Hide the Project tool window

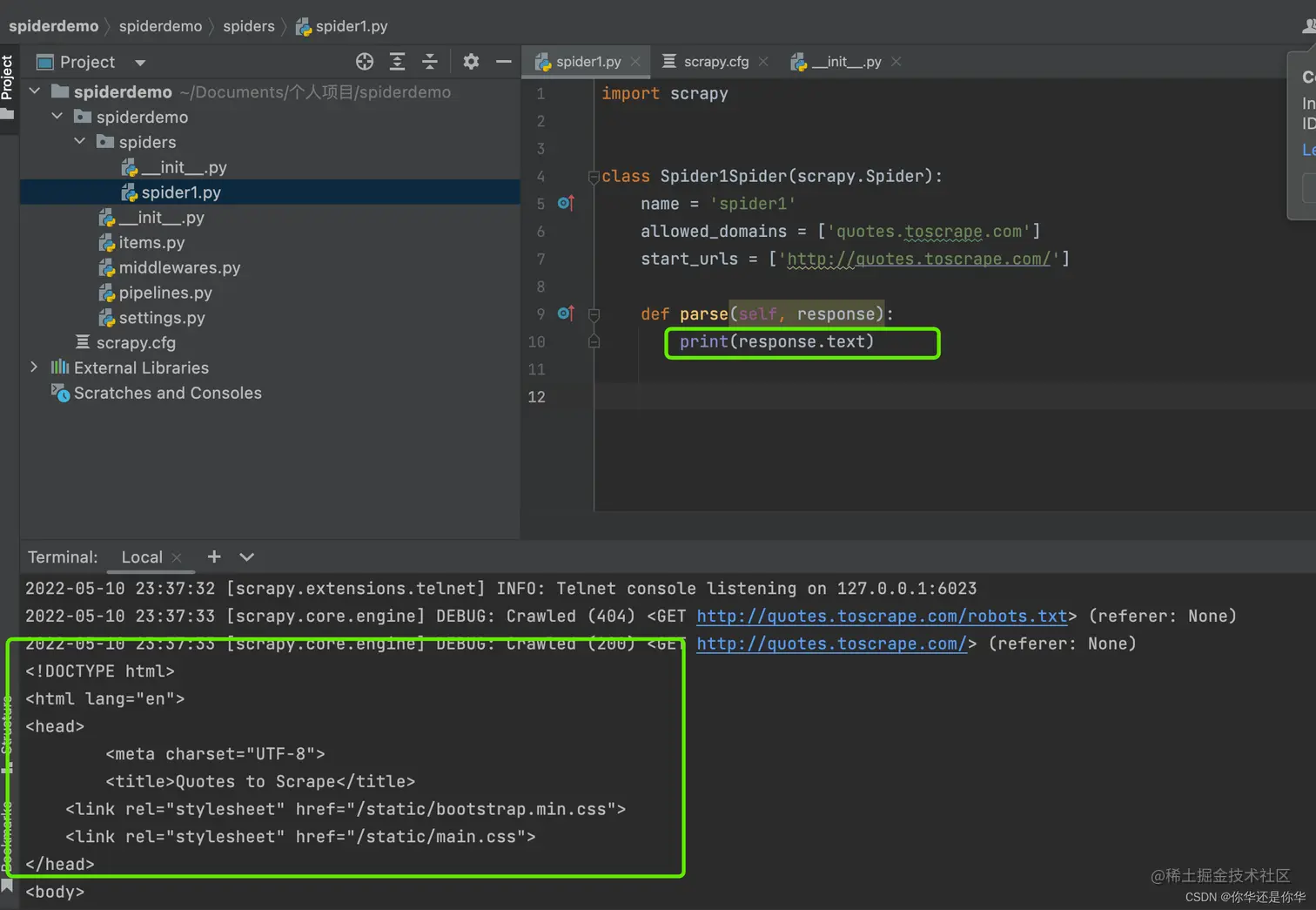point(503,61)
